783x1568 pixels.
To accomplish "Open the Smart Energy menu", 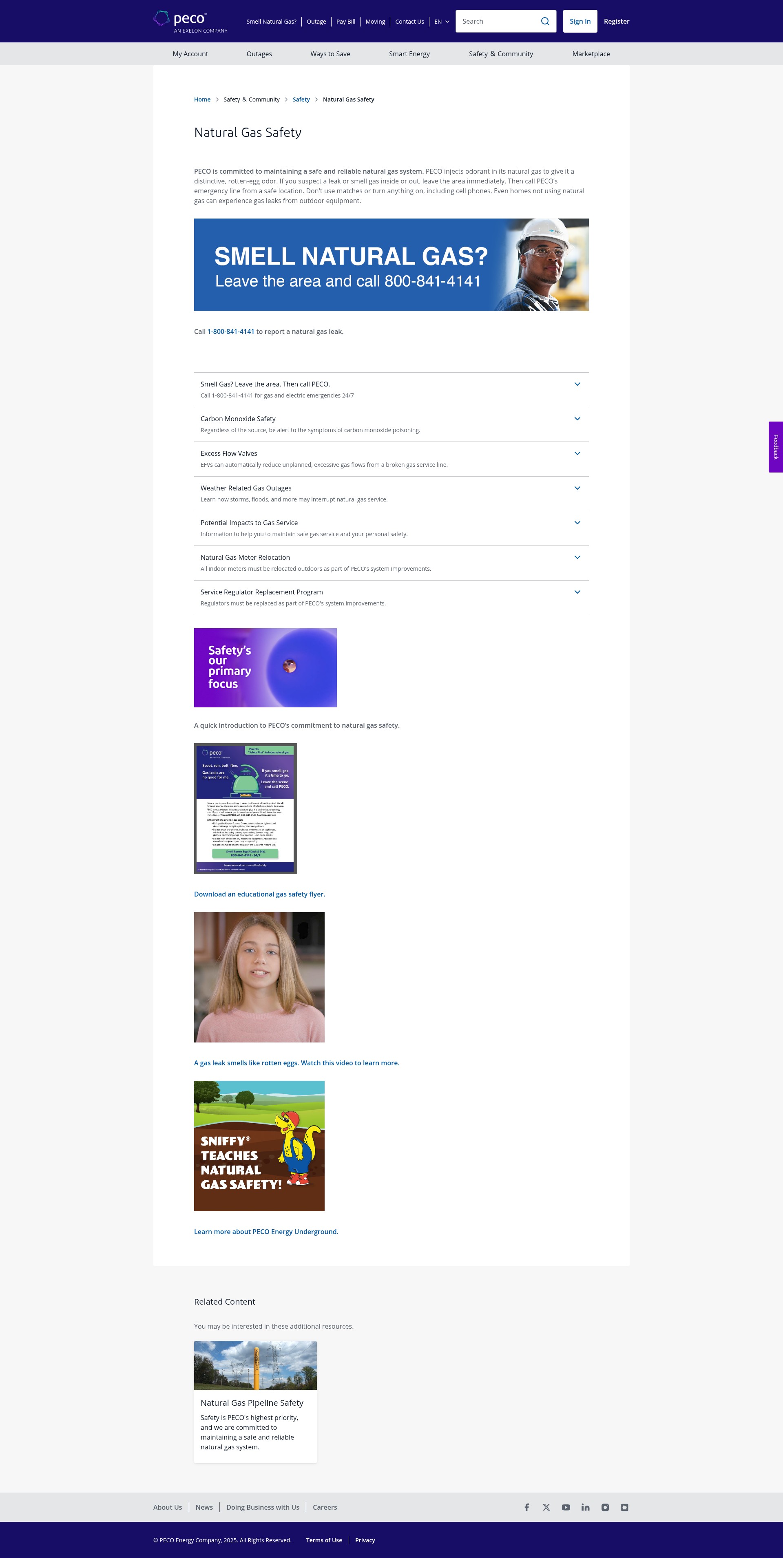I will click(409, 53).
